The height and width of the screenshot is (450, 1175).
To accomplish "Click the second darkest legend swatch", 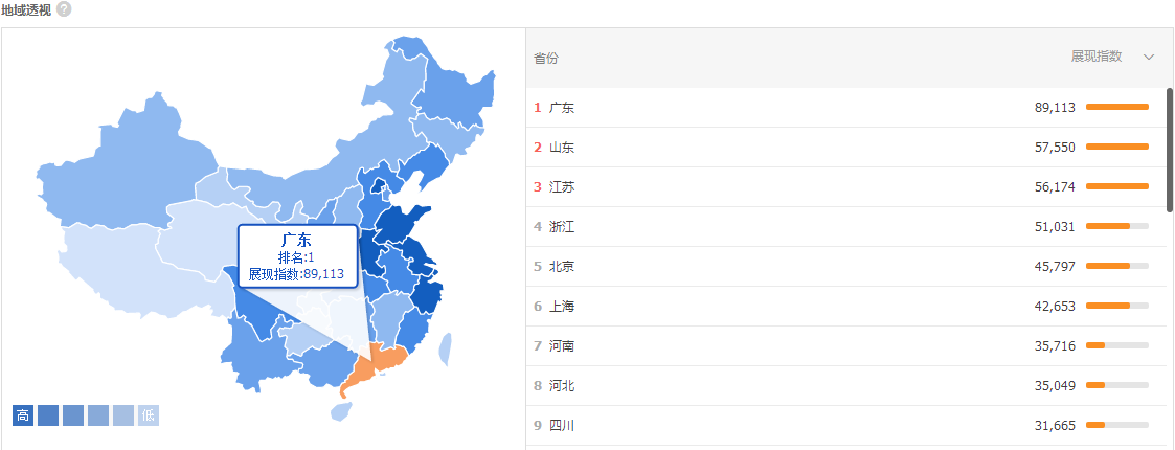I will point(48,416).
